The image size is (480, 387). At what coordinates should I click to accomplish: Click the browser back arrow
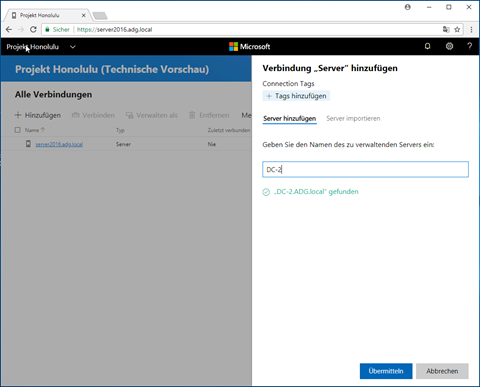[9, 29]
